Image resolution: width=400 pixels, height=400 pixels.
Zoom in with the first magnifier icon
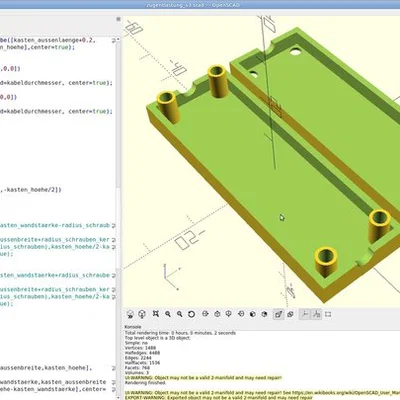tap(168, 314)
